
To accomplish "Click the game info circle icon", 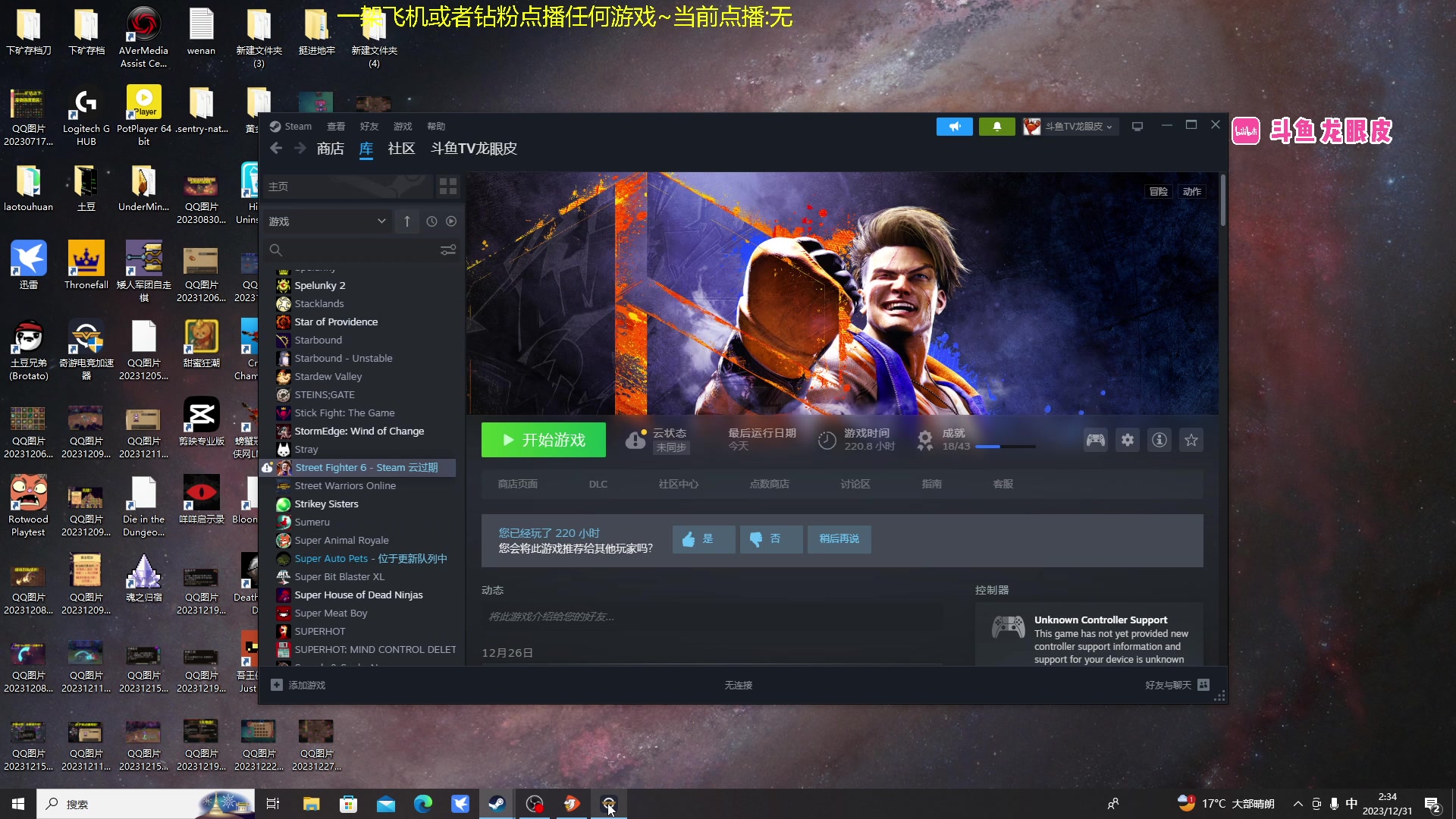I will 1158,440.
